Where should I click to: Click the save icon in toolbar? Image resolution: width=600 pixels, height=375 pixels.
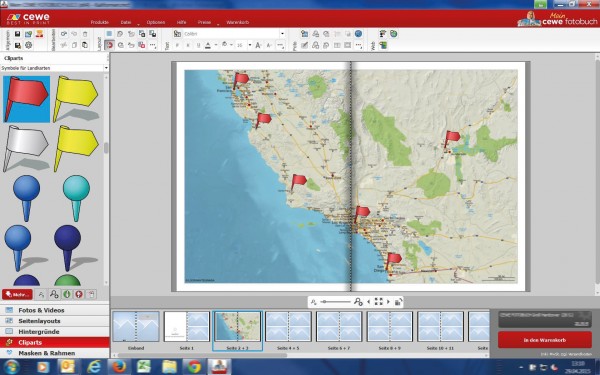pos(18,34)
